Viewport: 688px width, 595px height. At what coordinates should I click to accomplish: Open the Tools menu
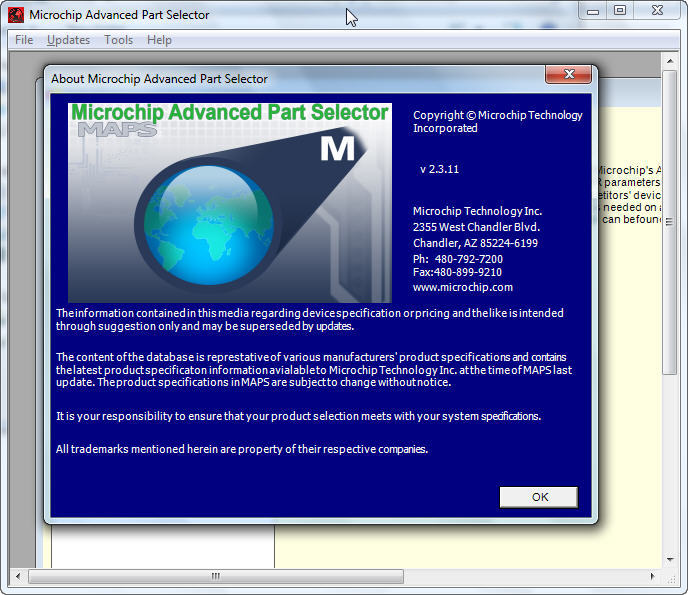point(118,40)
